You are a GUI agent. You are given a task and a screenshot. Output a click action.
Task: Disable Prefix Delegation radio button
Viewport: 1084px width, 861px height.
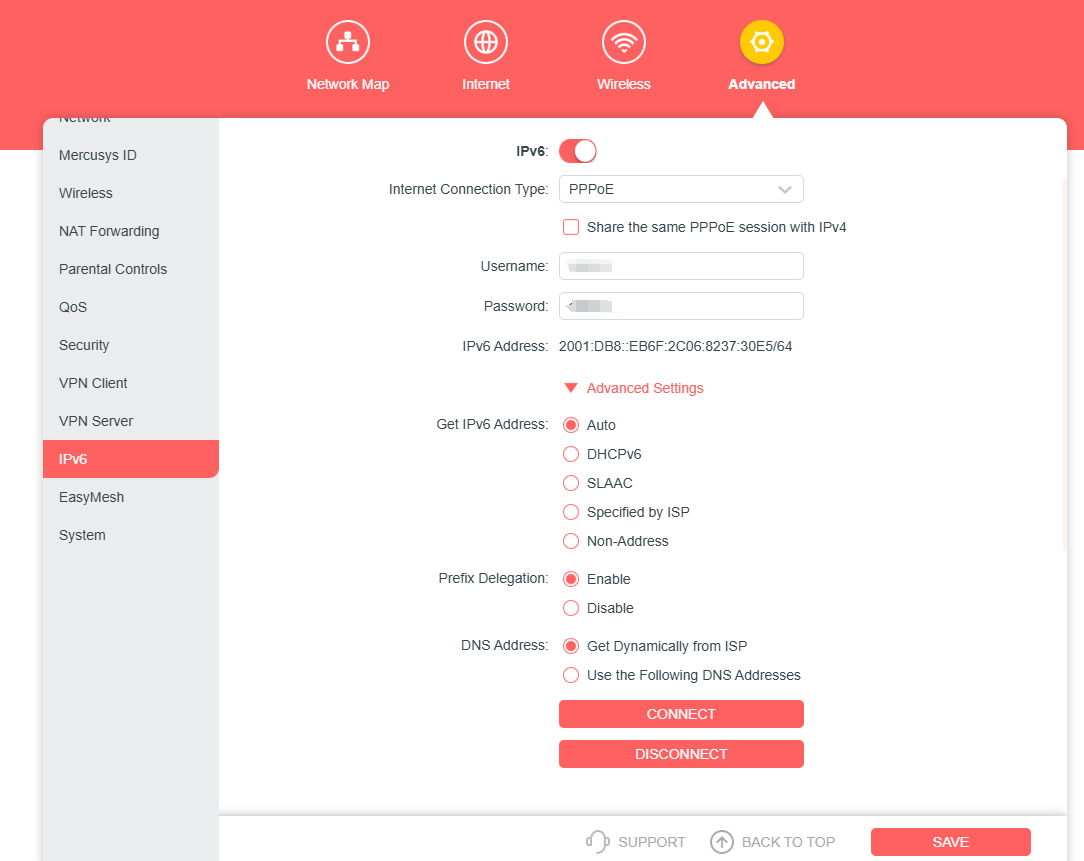click(570, 608)
